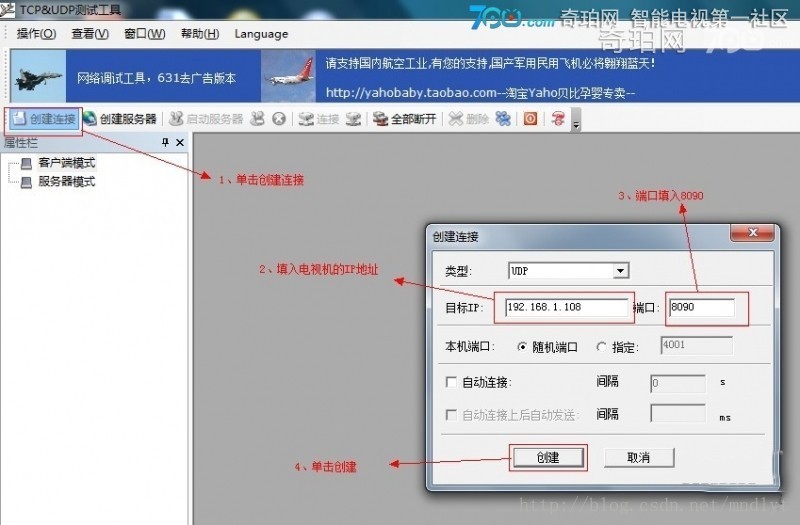Click the yahobaby.taobao.com banner link
The height and width of the screenshot is (525, 800).
pyautogui.click(x=480, y=93)
